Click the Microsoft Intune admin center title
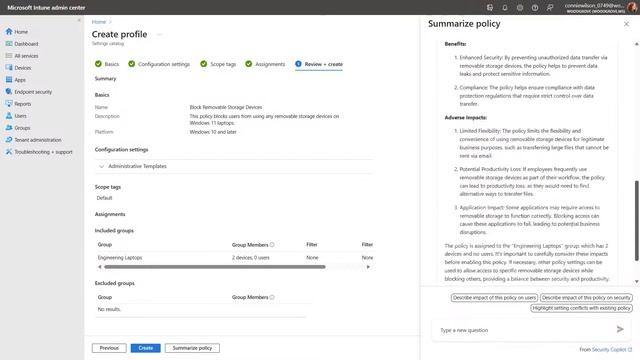This screenshot has height=360, width=640. [x=46, y=7]
